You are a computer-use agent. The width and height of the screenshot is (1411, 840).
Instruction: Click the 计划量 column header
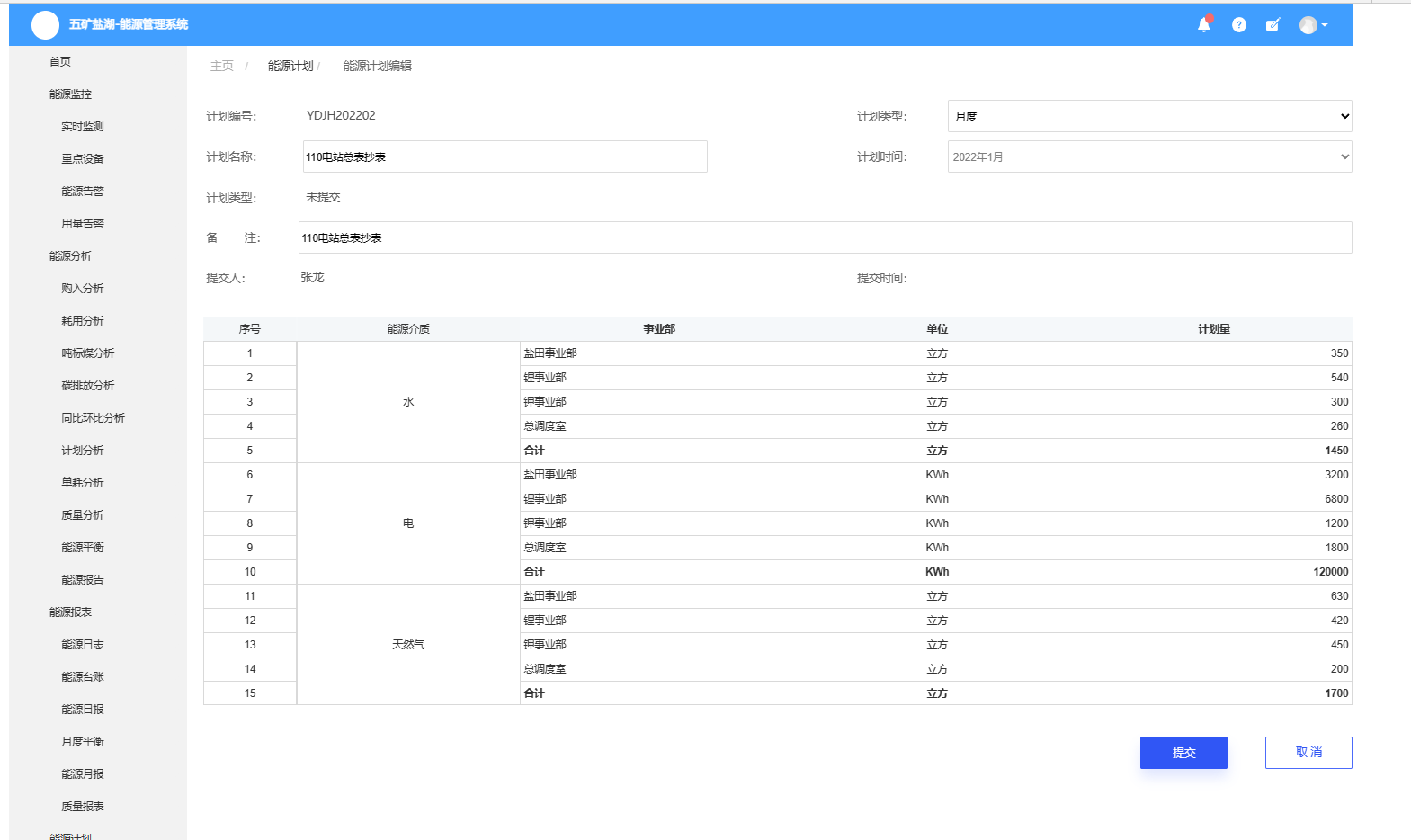(x=1214, y=329)
